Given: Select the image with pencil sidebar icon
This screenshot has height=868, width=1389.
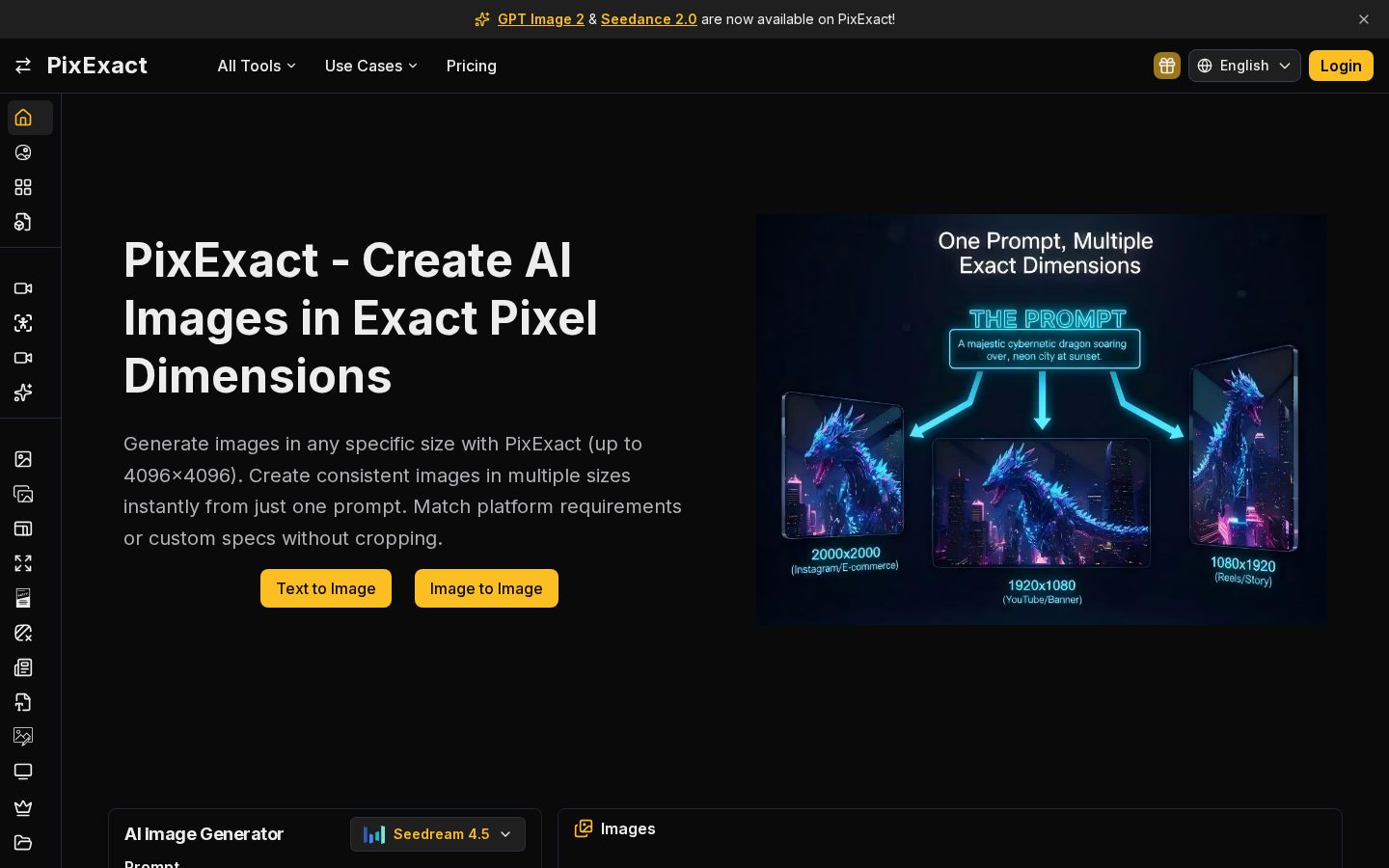Looking at the screenshot, I should pos(23,737).
